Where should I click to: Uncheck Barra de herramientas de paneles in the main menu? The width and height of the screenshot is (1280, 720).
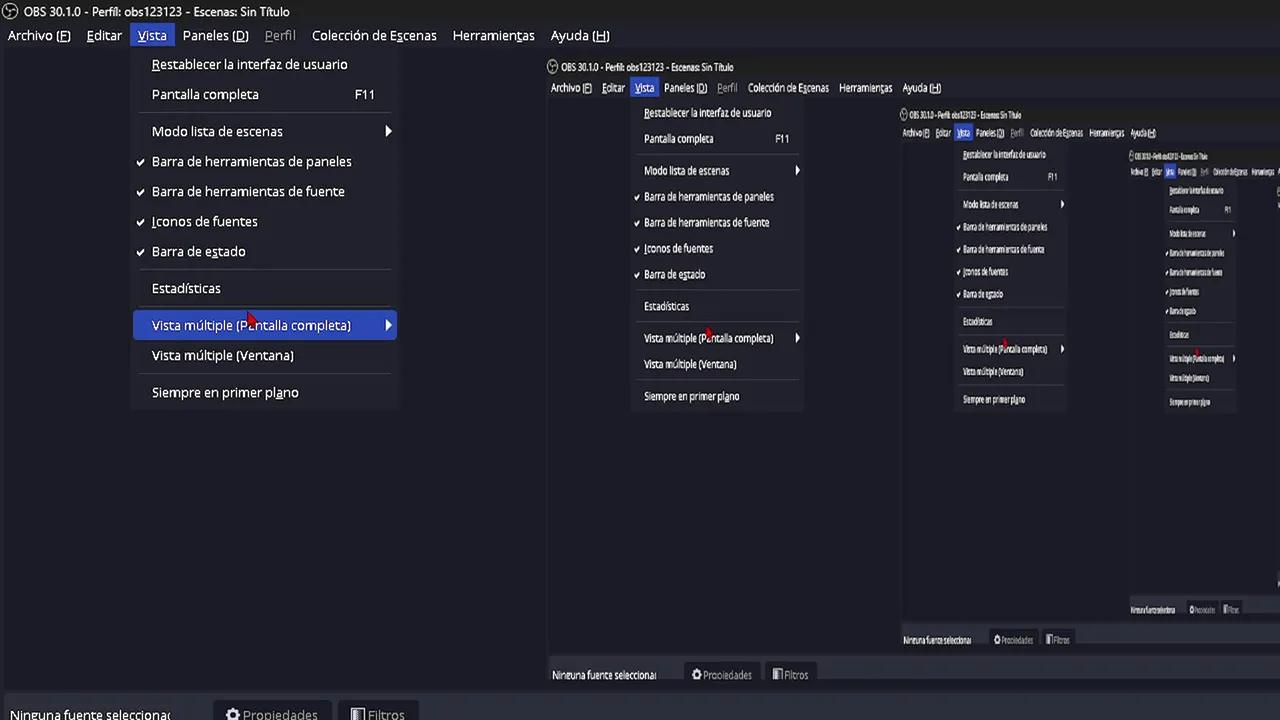[251, 161]
